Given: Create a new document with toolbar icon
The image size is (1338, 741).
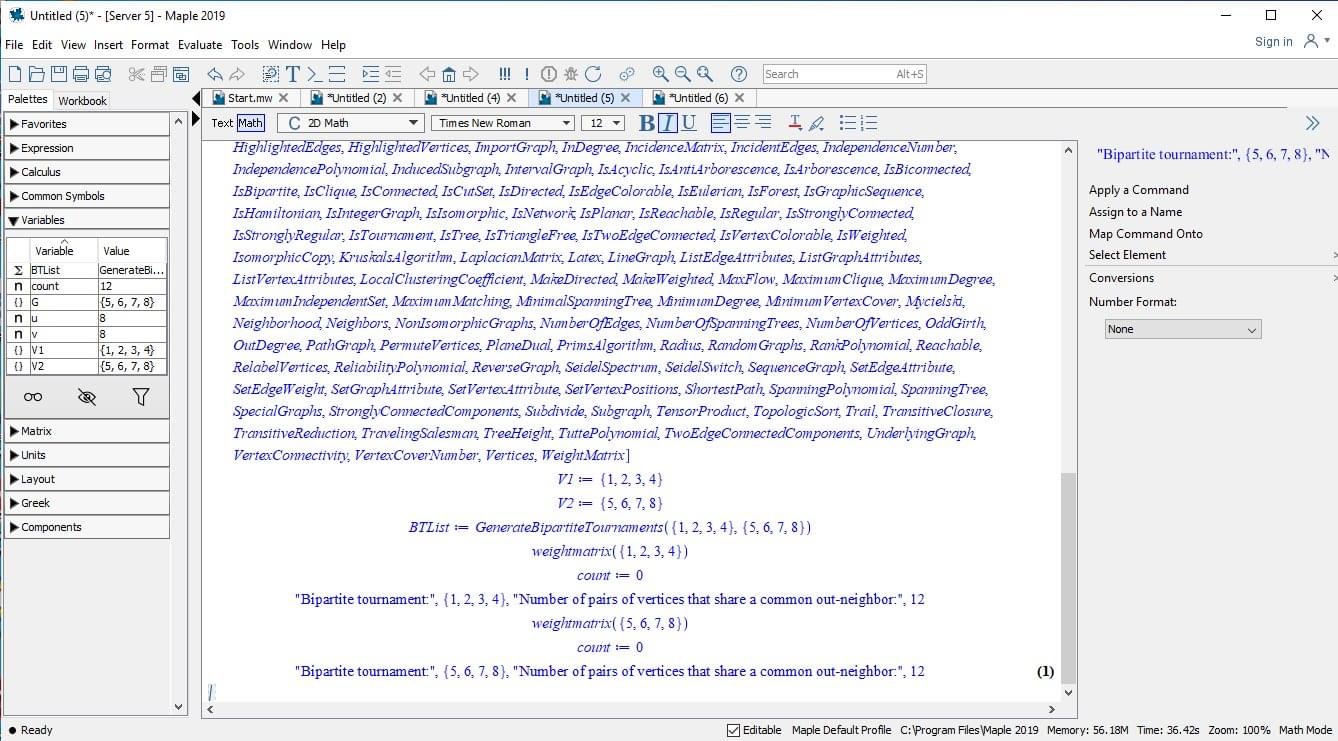Looking at the screenshot, I should pyautogui.click(x=14, y=74).
